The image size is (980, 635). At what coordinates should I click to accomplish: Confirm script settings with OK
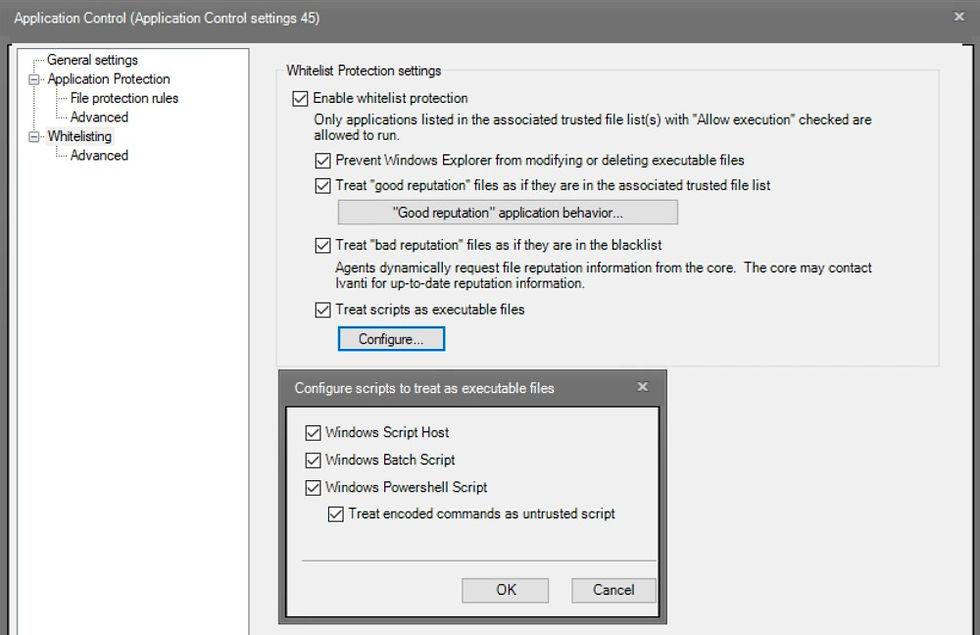pyautogui.click(x=506, y=590)
